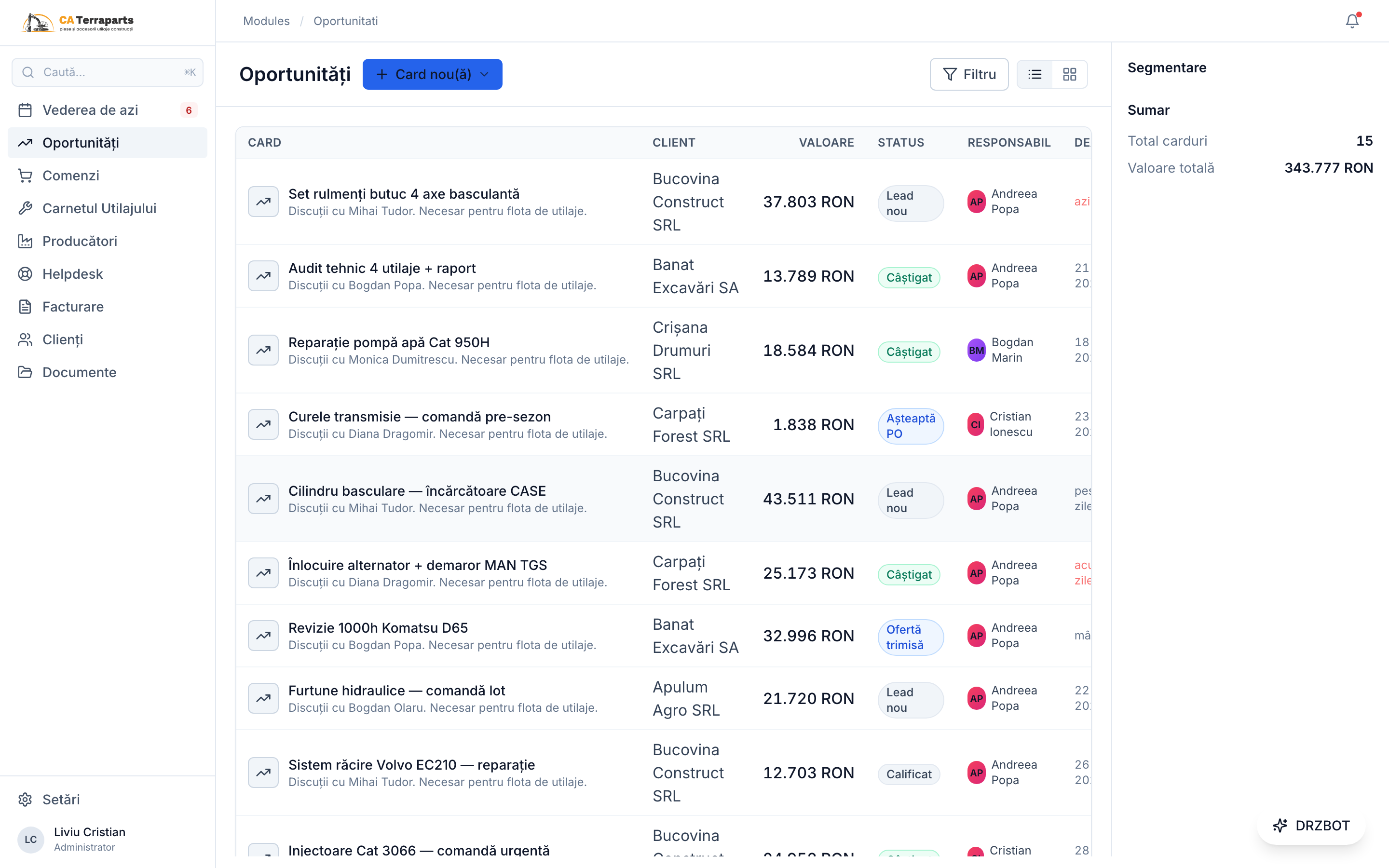Click the LC user avatar
The height and width of the screenshot is (868, 1389).
point(30,839)
